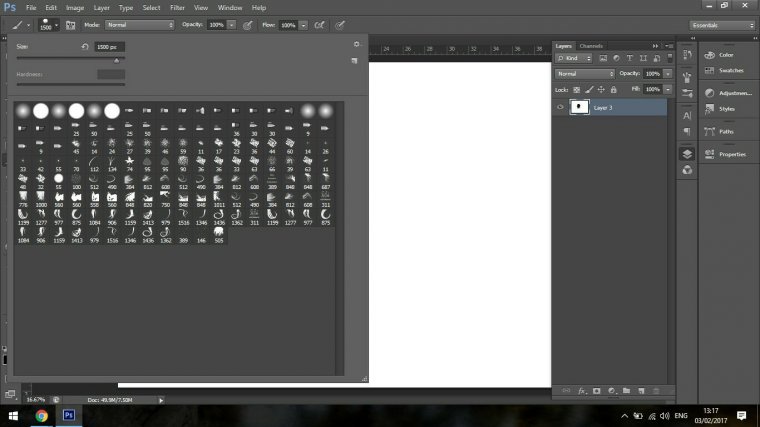The width and height of the screenshot is (760, 427).
Task: Click the brush Size value field
Action: 109,47
